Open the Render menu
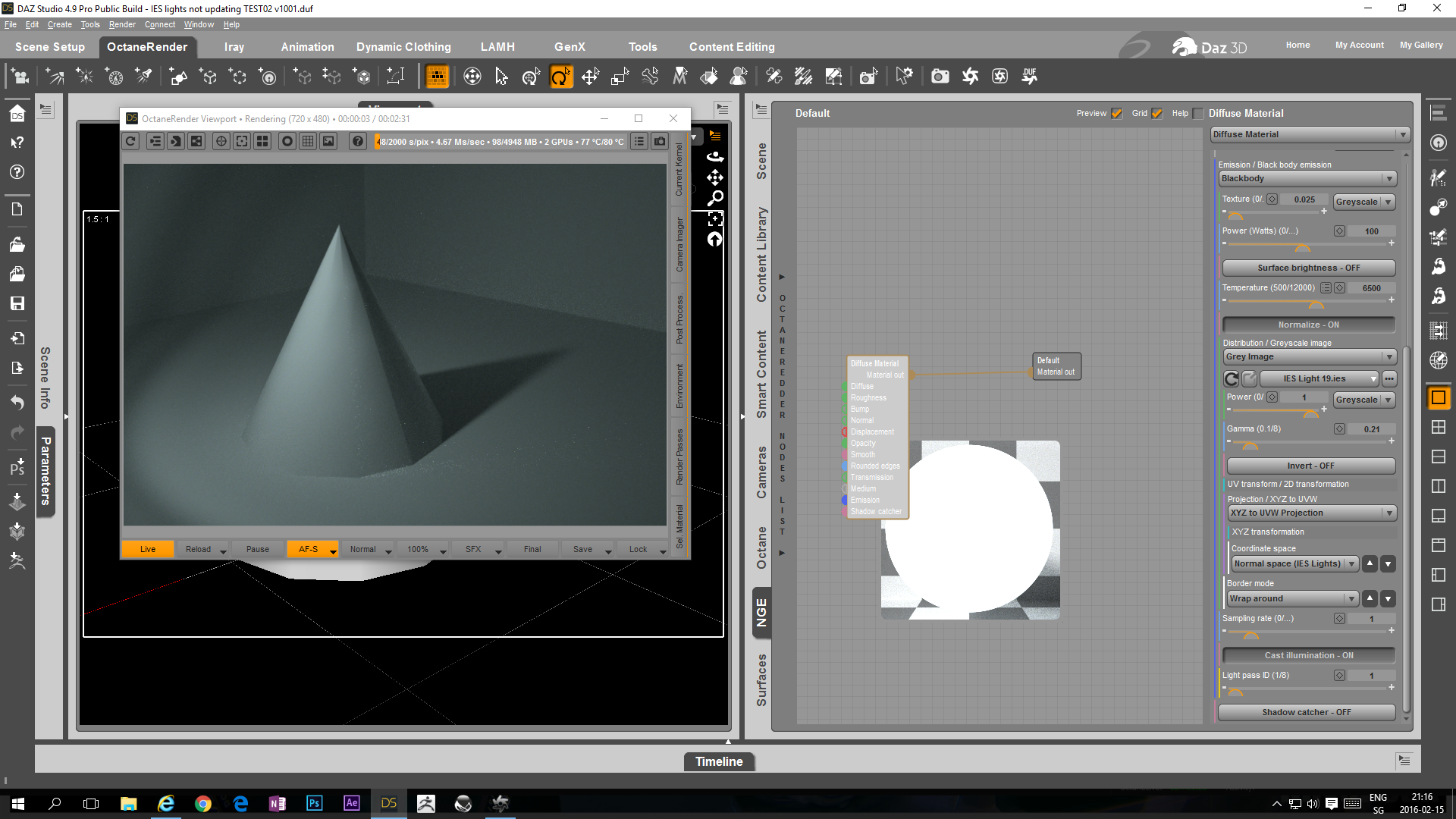1456x819 pixels. (x=121, y=24)
